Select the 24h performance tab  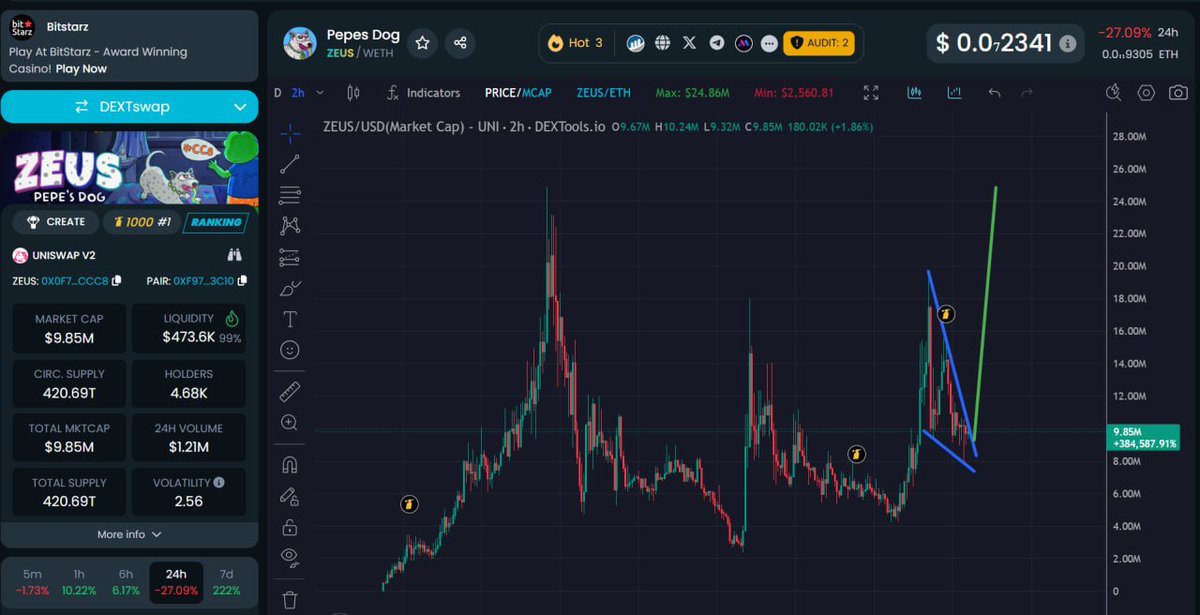pos(176,582)
